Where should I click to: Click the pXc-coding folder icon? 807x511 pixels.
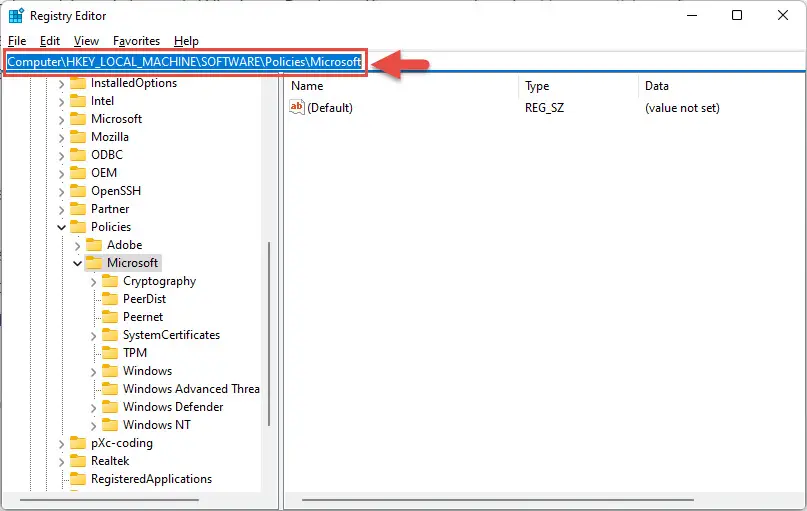tap(78, 443)
